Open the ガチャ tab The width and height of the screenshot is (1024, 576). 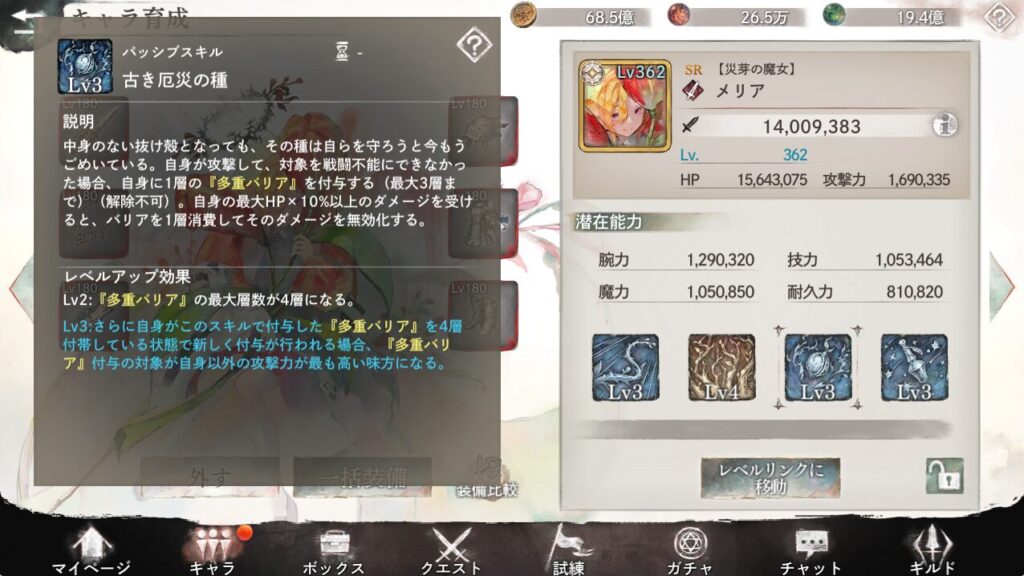pos(690,550)
